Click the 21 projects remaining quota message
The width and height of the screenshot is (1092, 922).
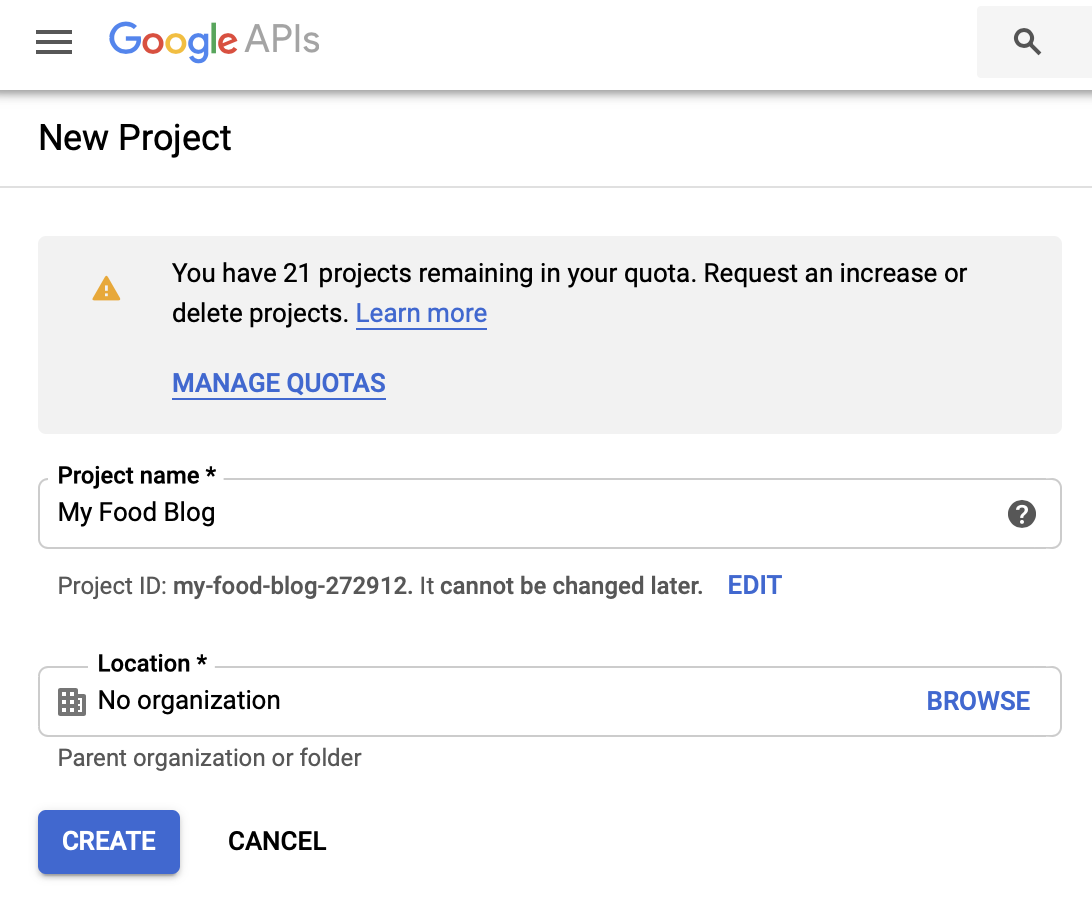(x=569, y=274)
